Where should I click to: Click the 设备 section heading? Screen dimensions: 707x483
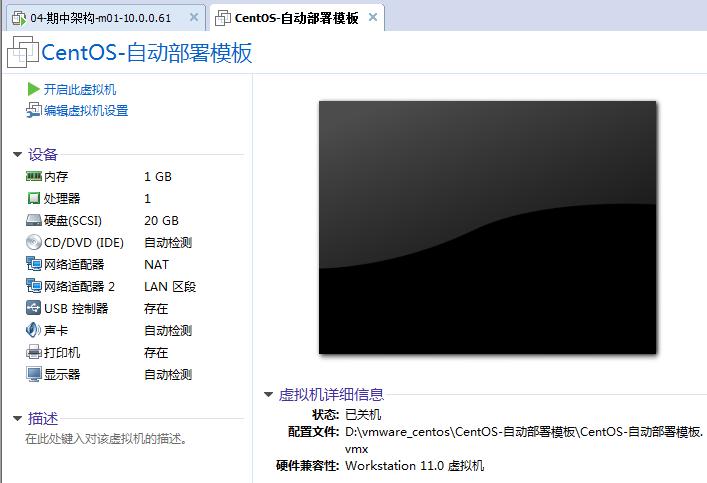[x=43, y=155]
